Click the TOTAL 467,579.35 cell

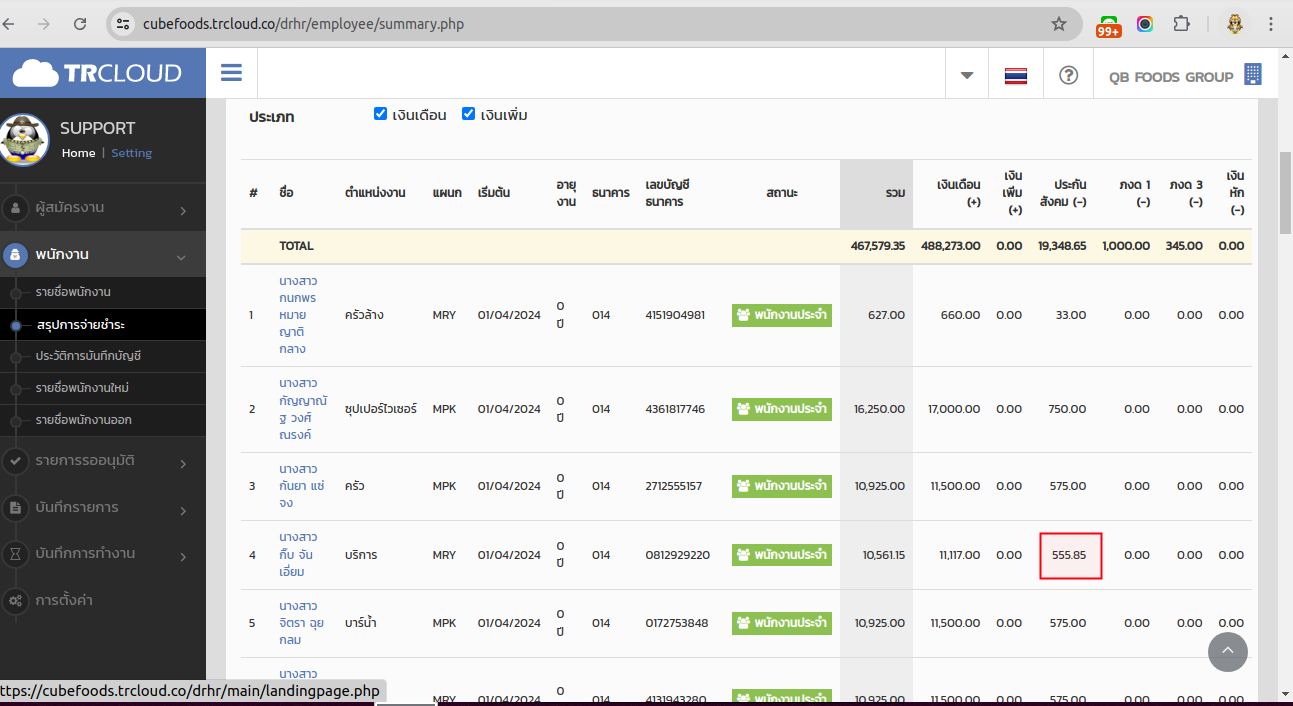point(879,246)
